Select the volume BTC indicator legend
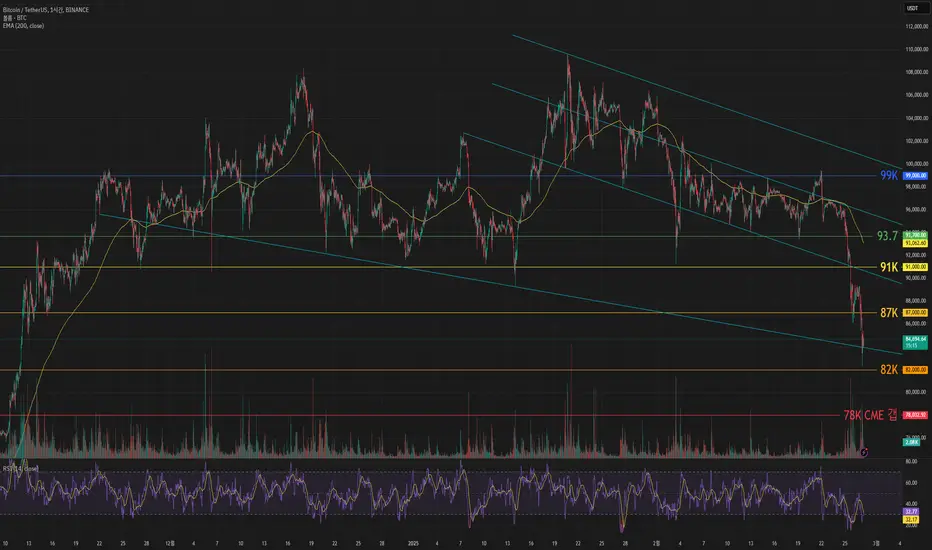Image resolution: width=932 pixels, height=550 pixels. (14, 18)
